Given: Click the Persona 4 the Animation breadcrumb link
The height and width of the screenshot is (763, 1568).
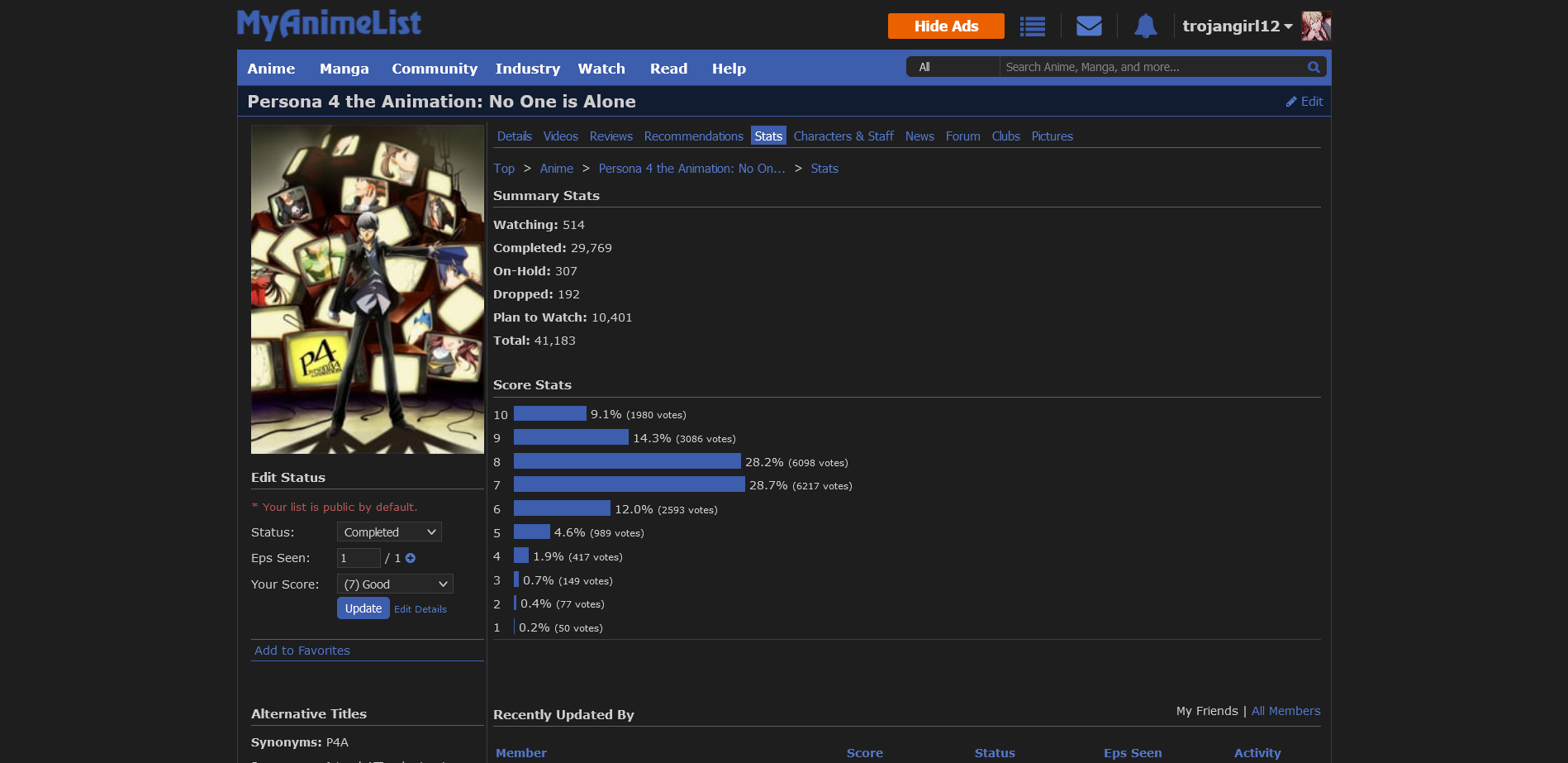Looking at the screenshot, I should (692, 169).
